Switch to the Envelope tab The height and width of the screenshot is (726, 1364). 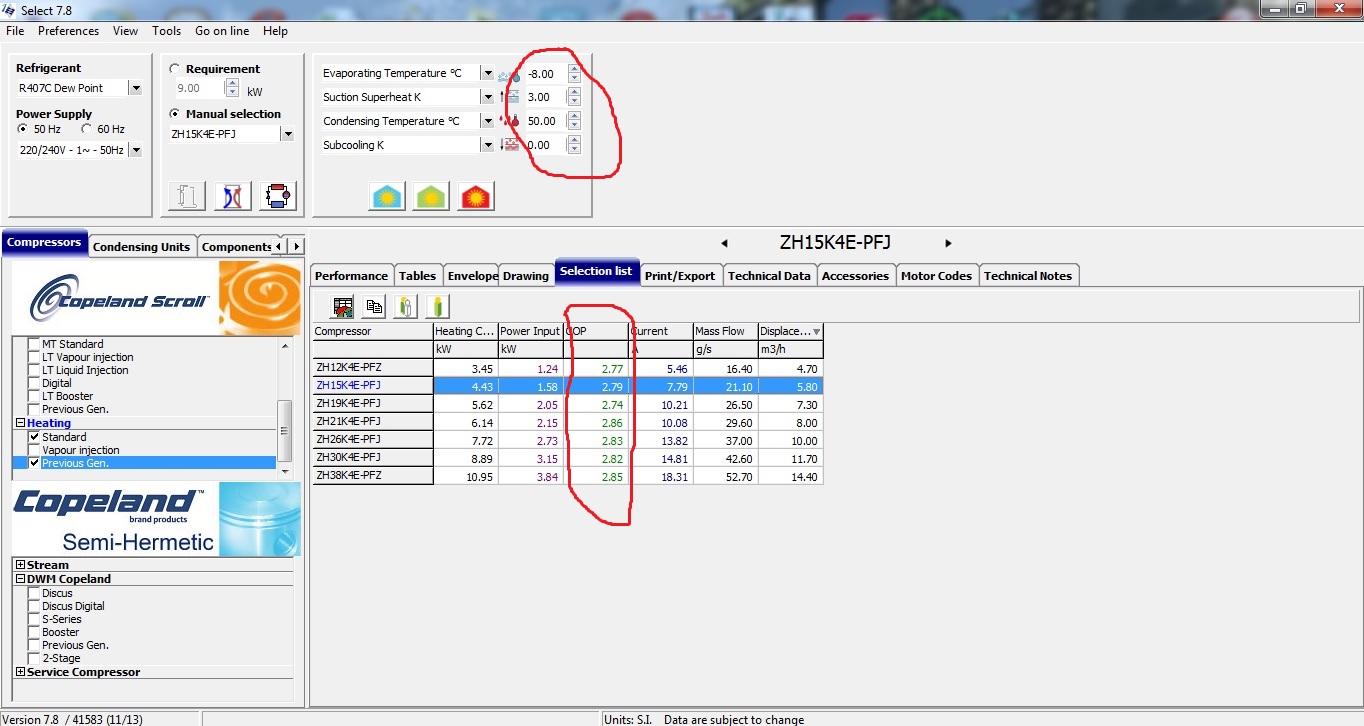[472, 276]
